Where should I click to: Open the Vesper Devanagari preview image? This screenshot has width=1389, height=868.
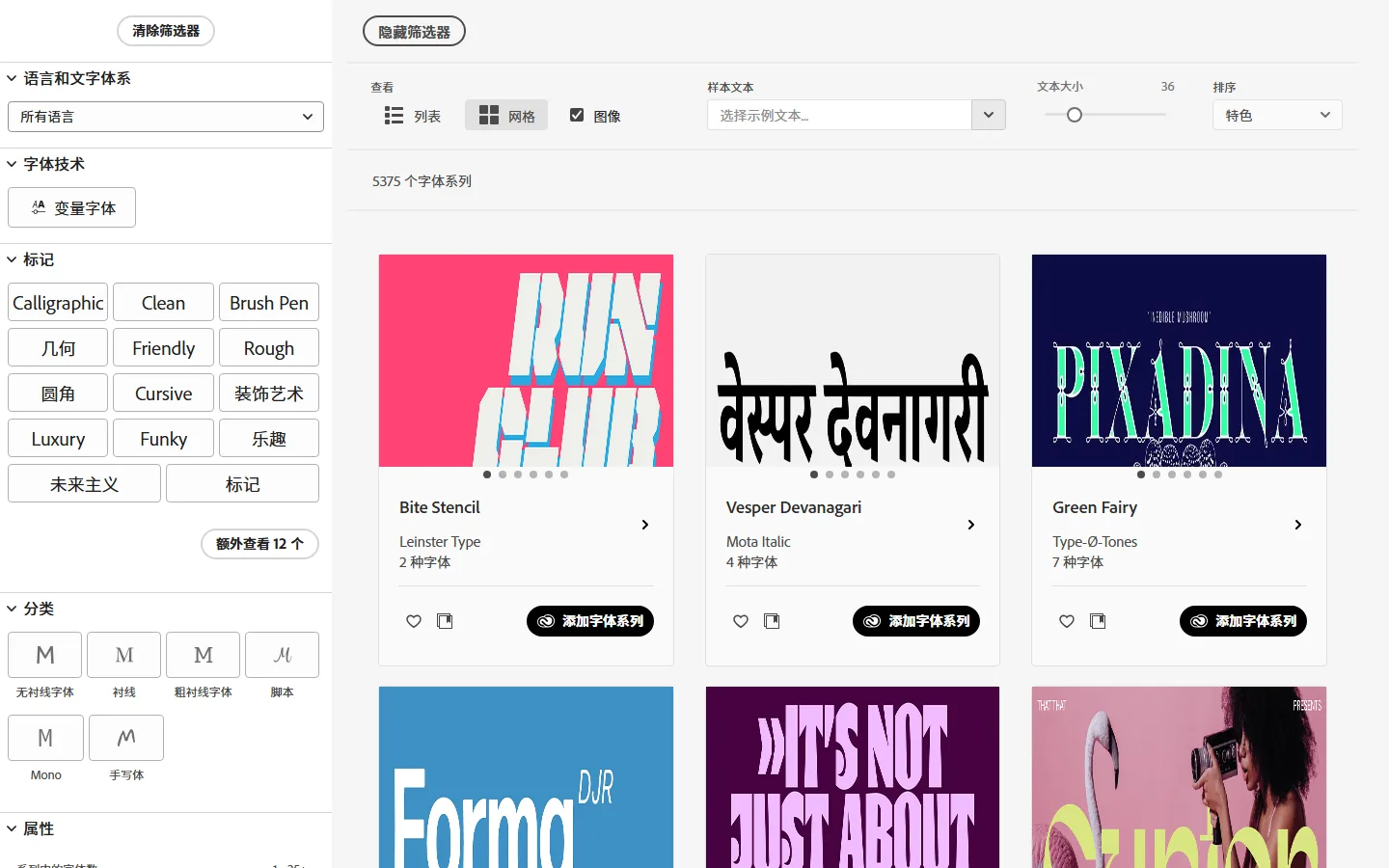click(x=853, y=361)
